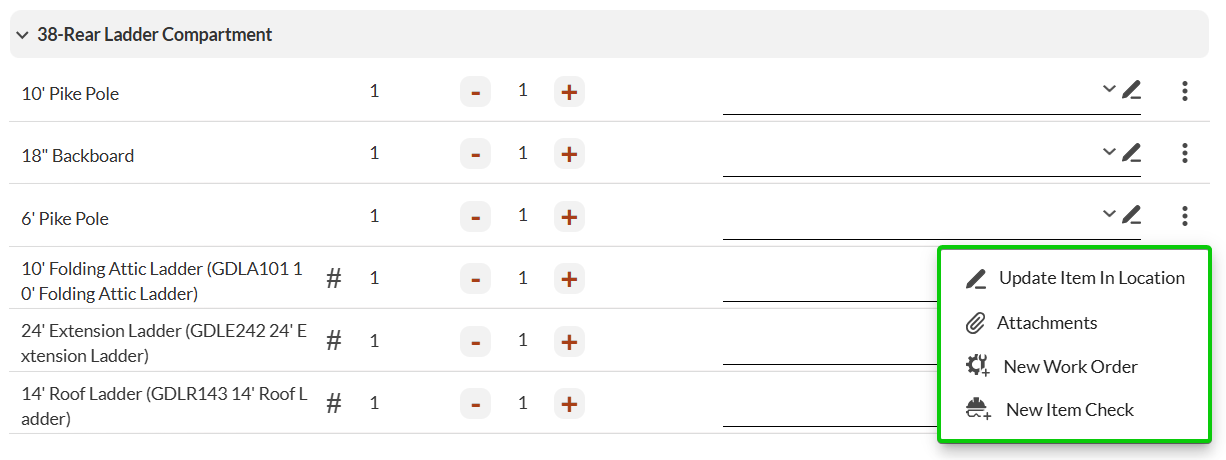The height and width of the screenshot is (460, 1226).
Task: Open dropdown arrow for 10' Pike Pole
Action: point(1109,89)
